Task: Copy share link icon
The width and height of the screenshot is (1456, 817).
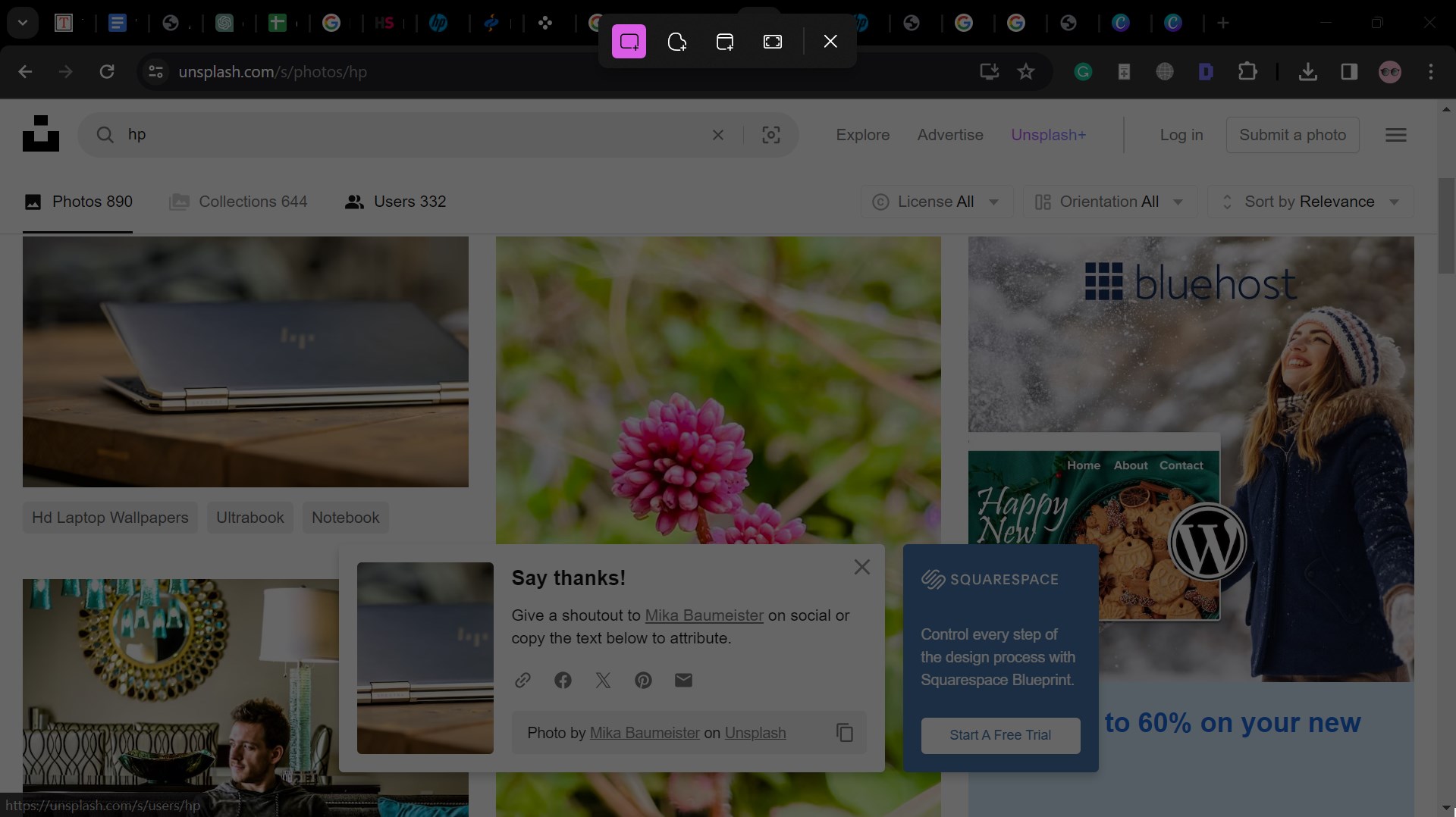Action: coord(522,680)
